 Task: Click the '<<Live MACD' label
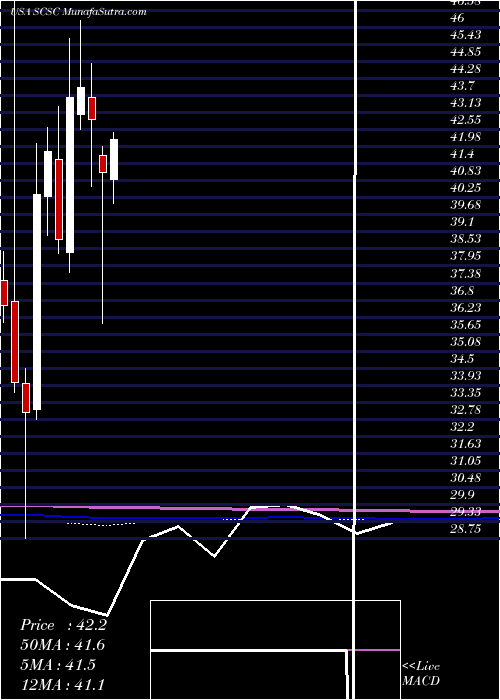(x=421, y=673)
